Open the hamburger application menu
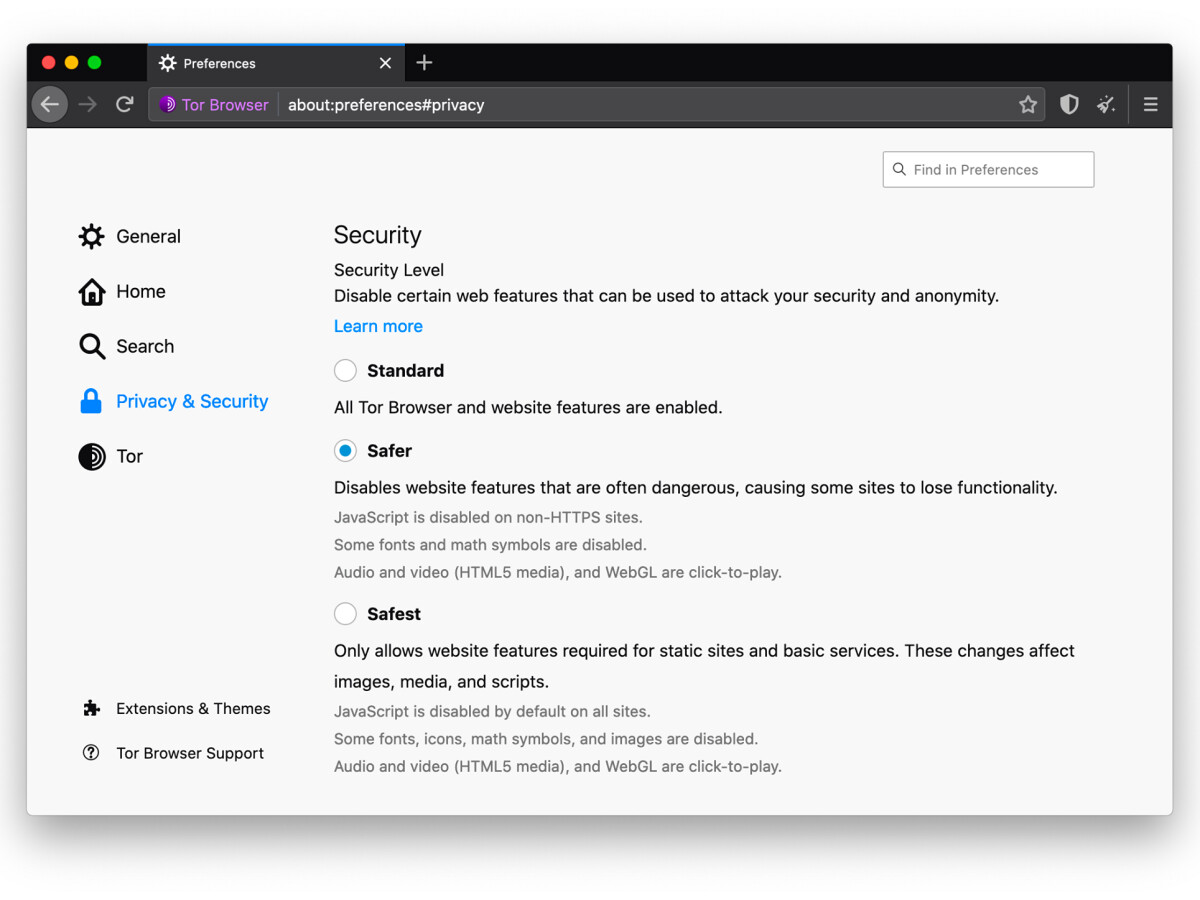The height and width of the screenshot is (900, 1200). (1151, 104)
